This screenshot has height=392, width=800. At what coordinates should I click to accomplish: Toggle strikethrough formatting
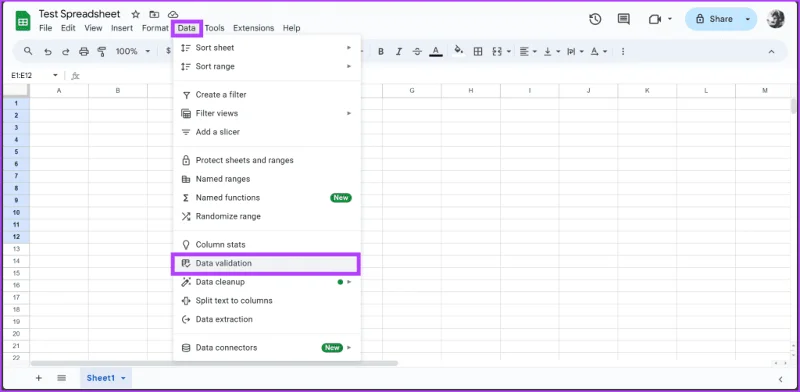(x=417, y=52)
